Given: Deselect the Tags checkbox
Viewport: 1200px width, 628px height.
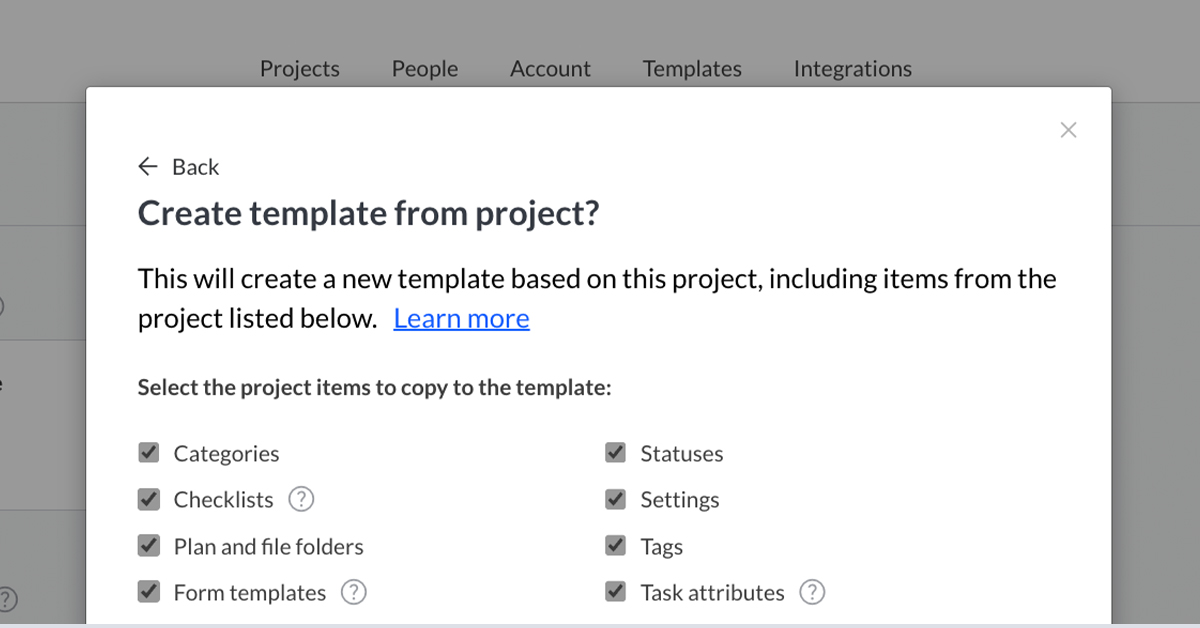Looking at the screenshot, I should click(x=616, y=546).
